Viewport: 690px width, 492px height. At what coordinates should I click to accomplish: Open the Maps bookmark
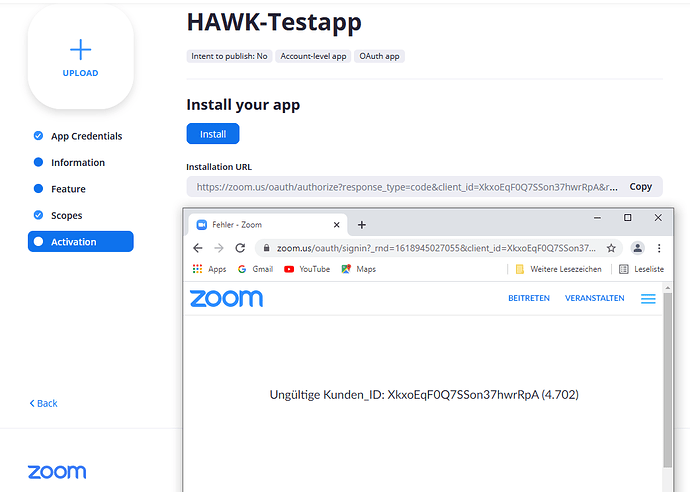pos(359,269)
